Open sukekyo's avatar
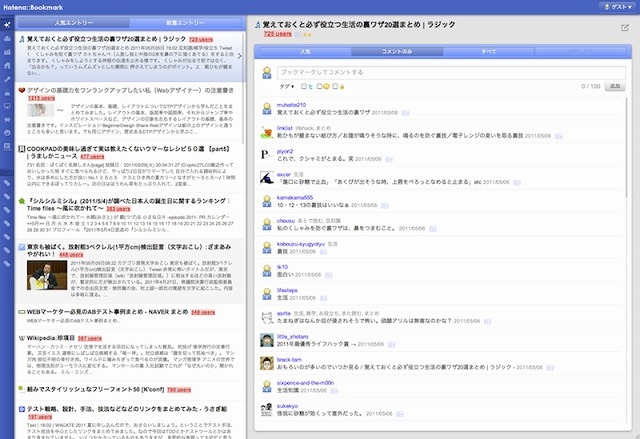Screen dimensions: 640x439 tap(267, 409)
